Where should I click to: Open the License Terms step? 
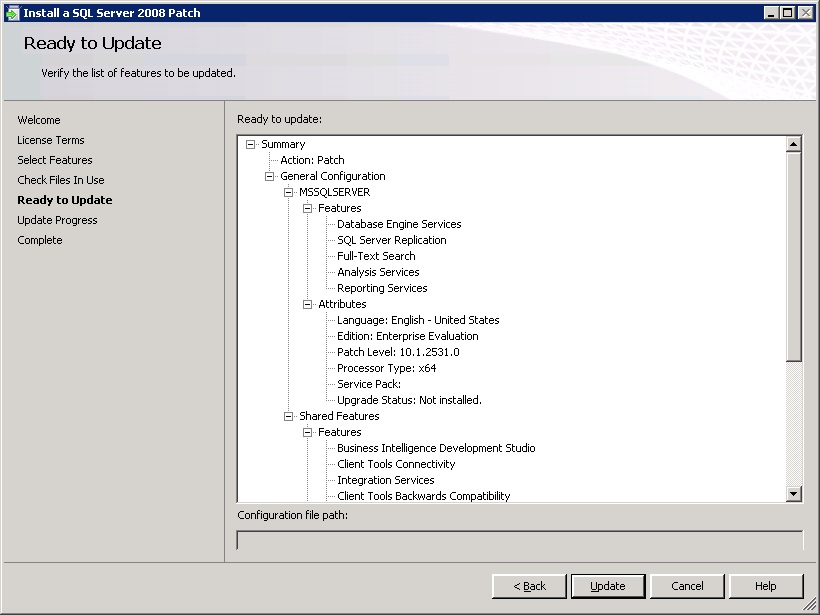pyautogui.click(x=51, y=140)
